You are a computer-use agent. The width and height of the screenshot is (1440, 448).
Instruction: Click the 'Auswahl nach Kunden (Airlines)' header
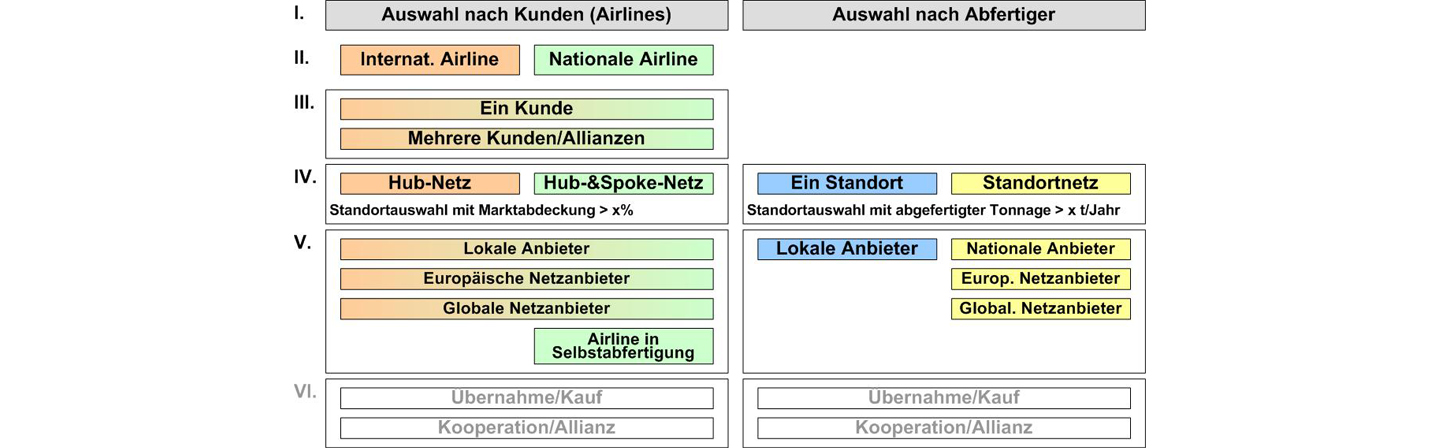pos(527,15)
